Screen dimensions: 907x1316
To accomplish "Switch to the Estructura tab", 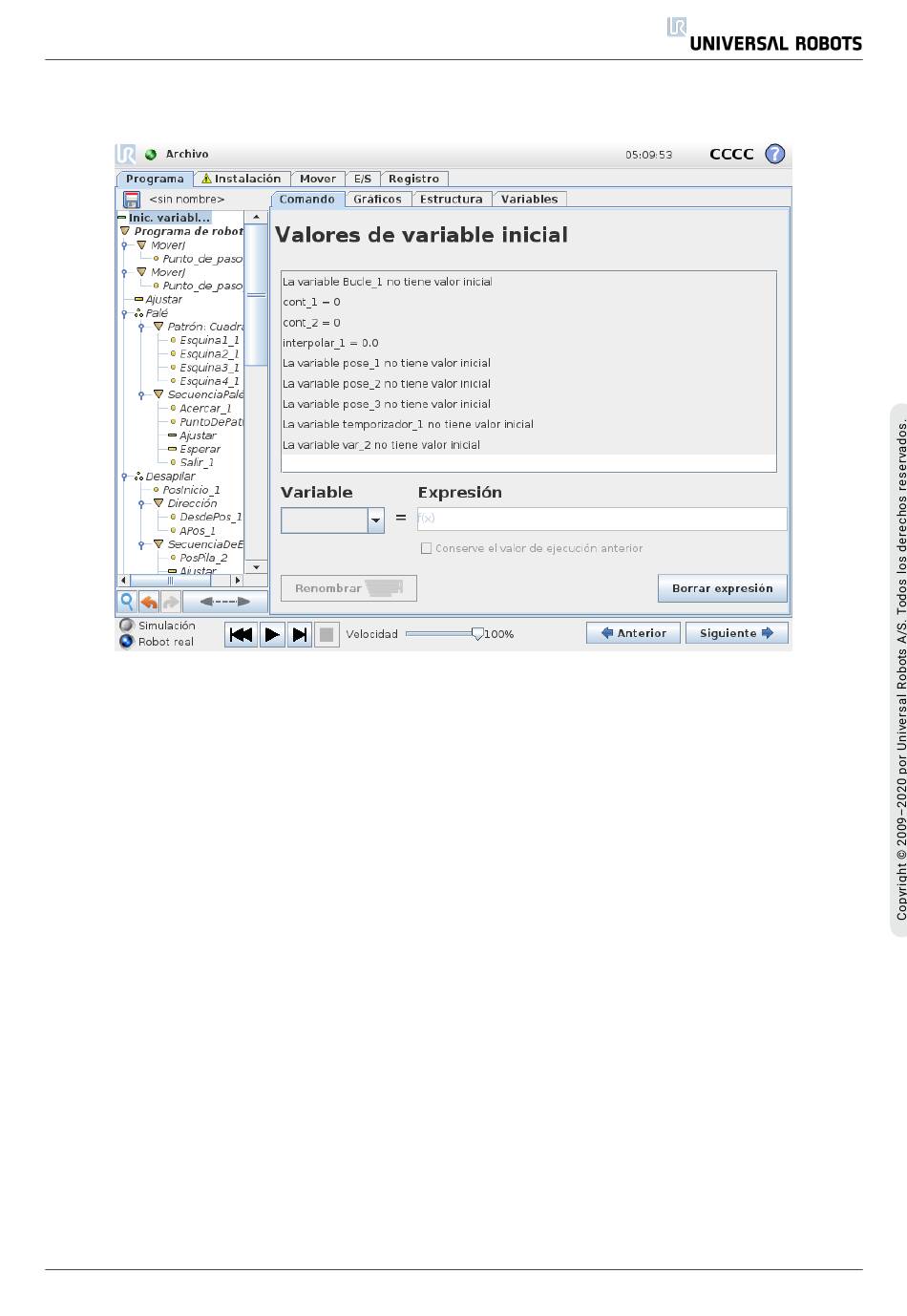I will (452, 200).
